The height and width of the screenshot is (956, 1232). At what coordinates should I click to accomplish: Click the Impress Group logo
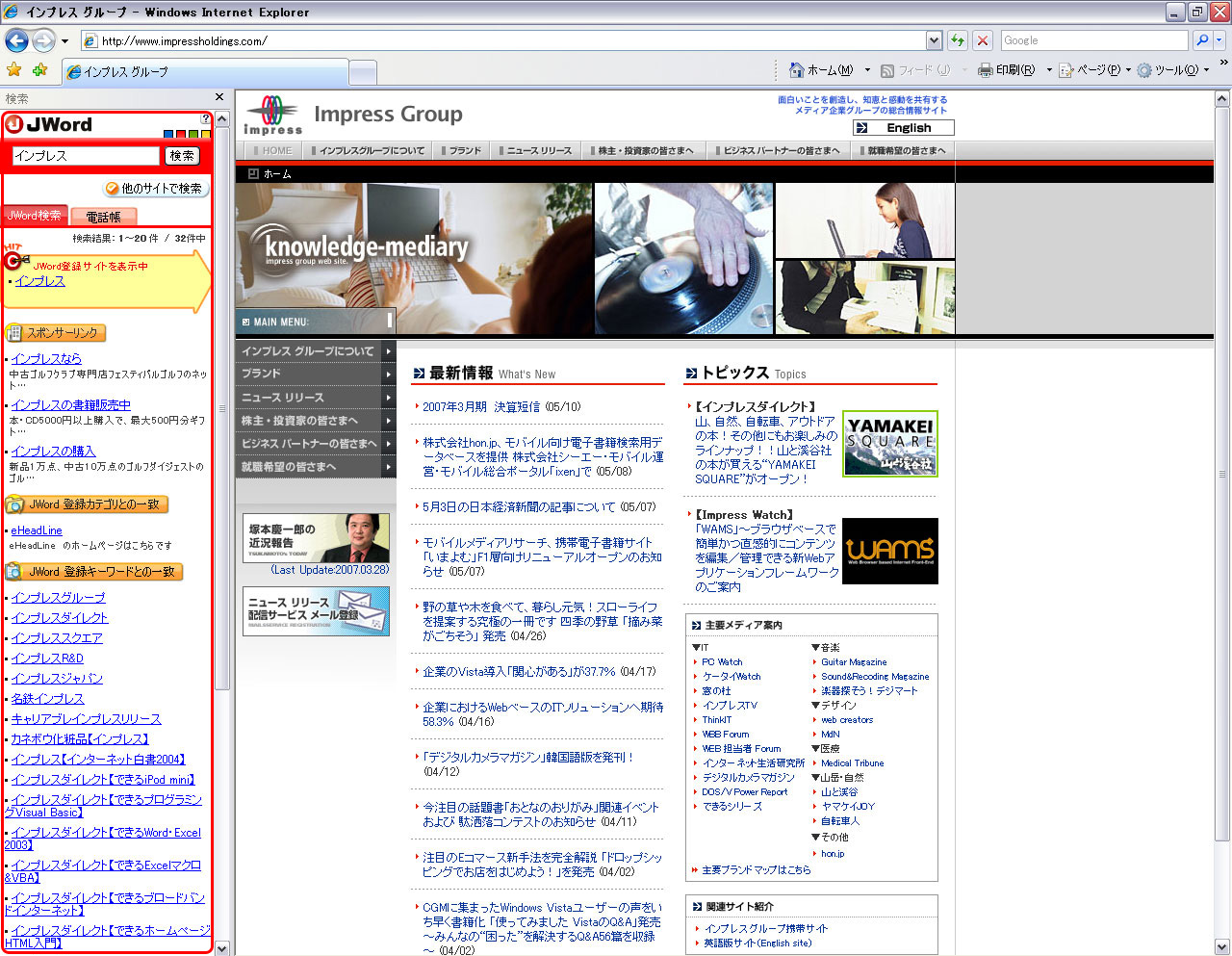point(352,116)
